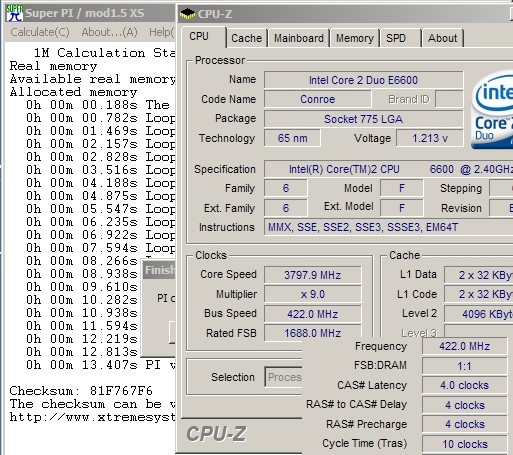Click the processor Name field Intel Core 2 Duo E6600
513x455 pixels.
[x=363, y=80]
